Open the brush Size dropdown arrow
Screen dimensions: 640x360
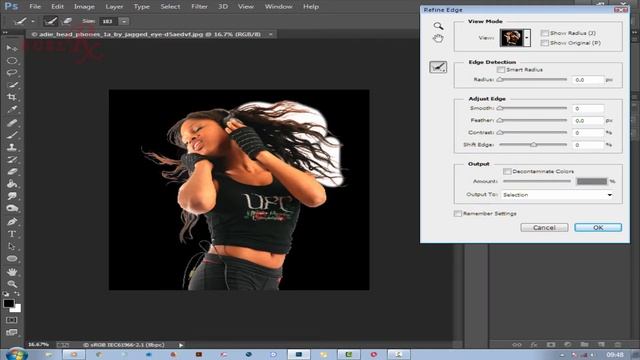tap(124, 21)
